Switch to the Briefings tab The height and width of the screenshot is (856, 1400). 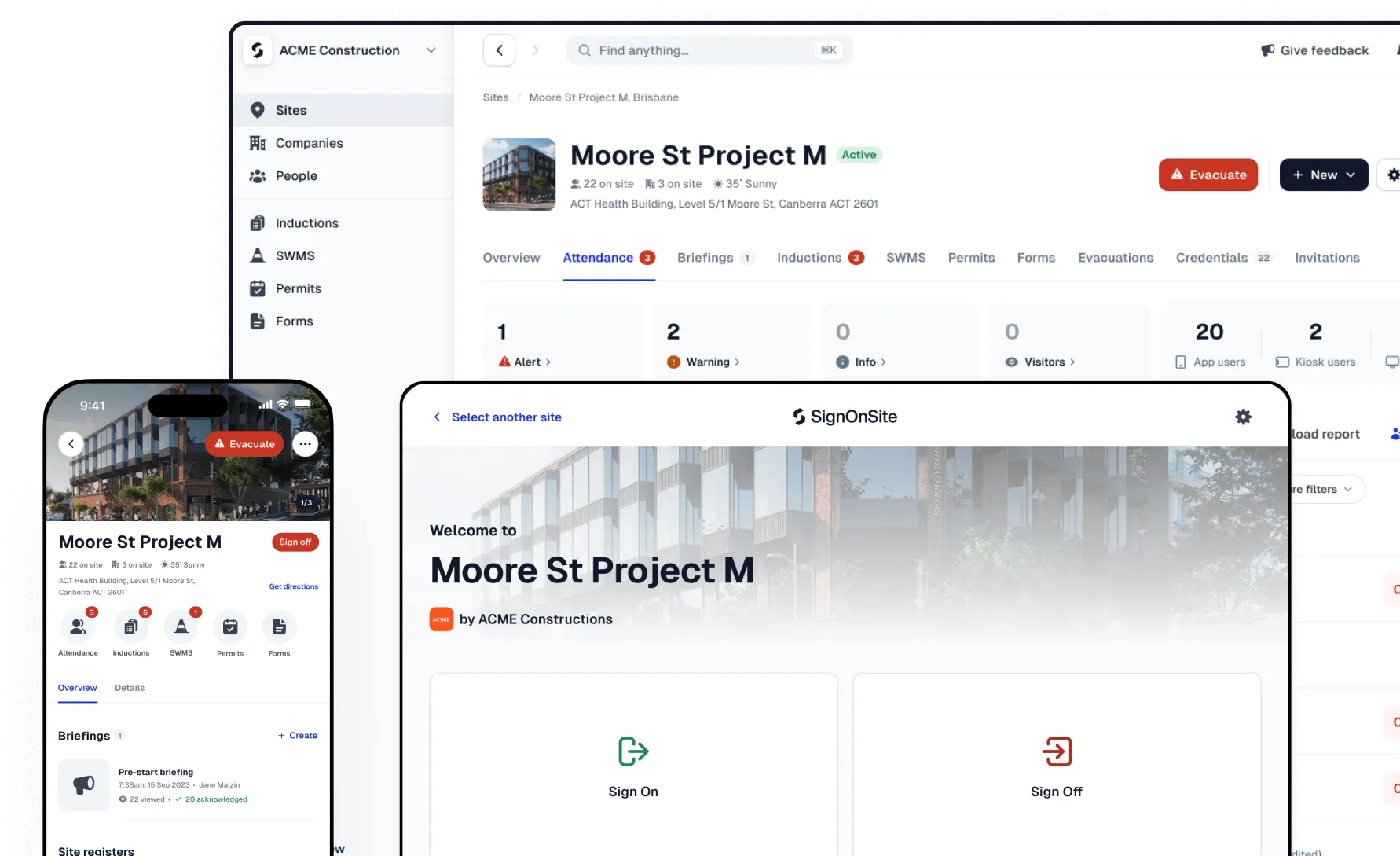707,257
